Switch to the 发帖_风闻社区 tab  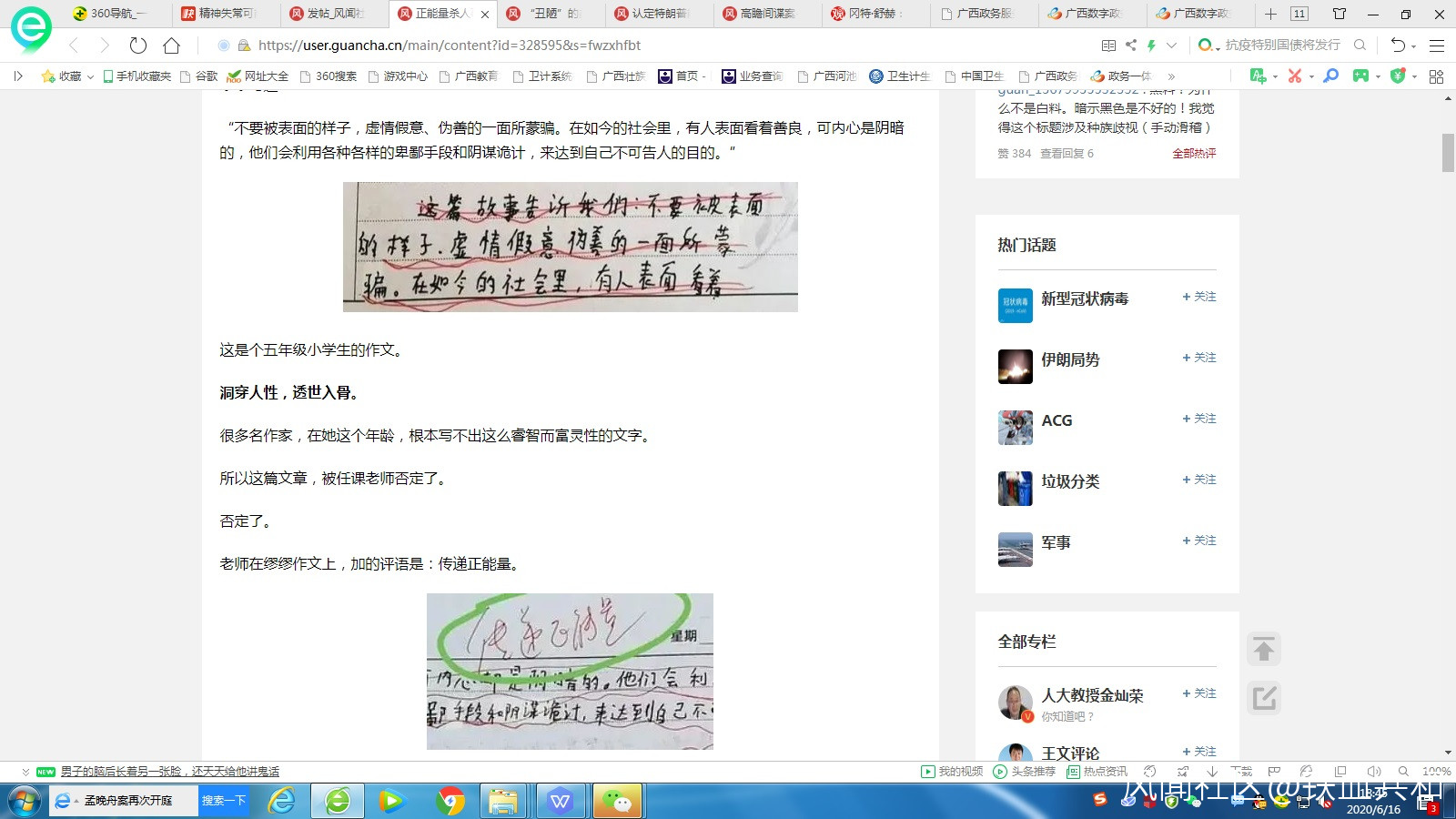[333, 14]
